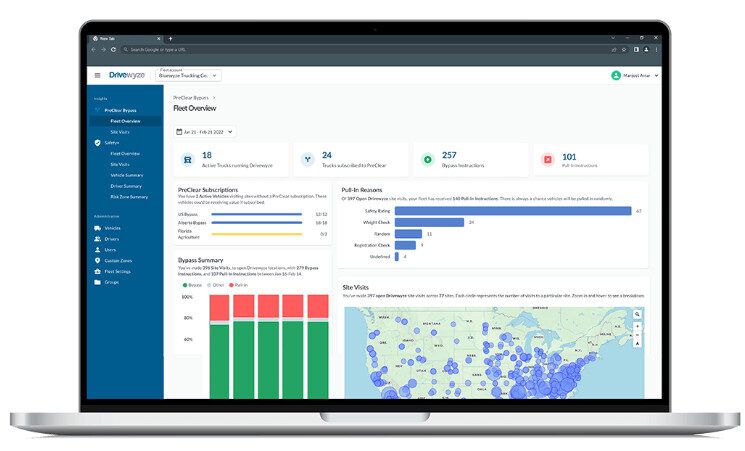The height and width of the screenshot is (451, 745).
Task: Click the Active Trucks card icon
Action: (x=187, y=158)
